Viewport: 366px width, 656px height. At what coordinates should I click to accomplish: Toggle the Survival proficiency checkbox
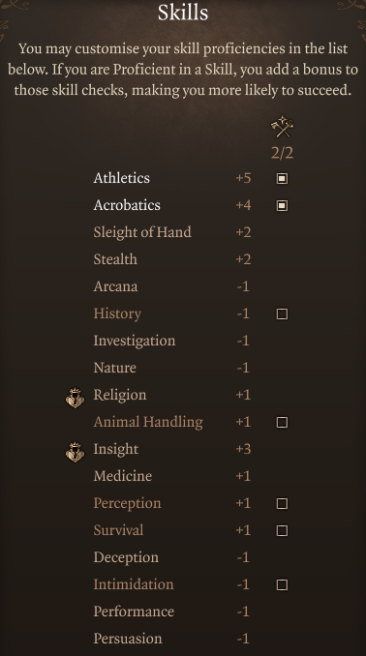(282, 530)
